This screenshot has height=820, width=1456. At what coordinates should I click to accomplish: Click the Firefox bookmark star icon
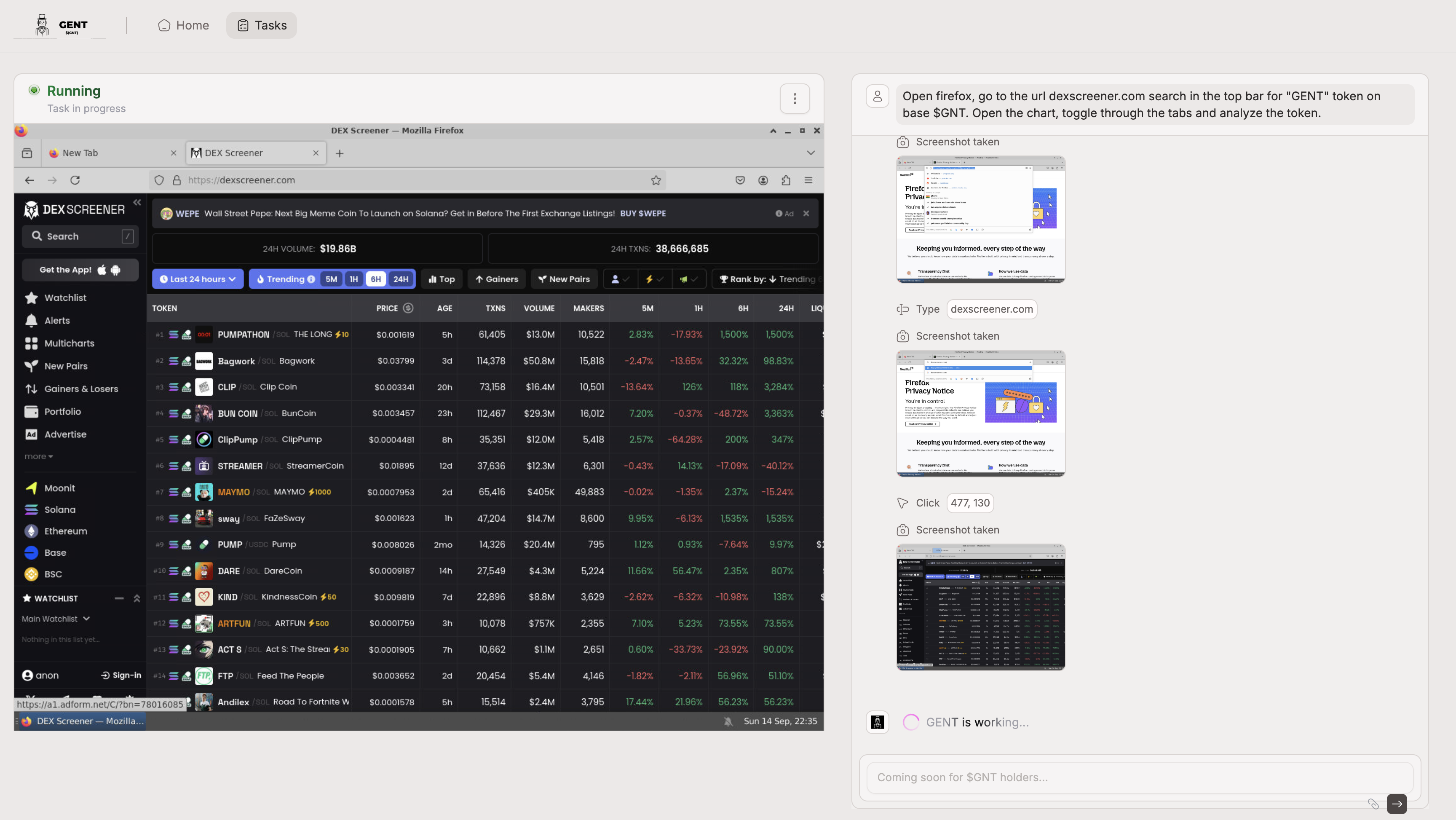point(656,180)
